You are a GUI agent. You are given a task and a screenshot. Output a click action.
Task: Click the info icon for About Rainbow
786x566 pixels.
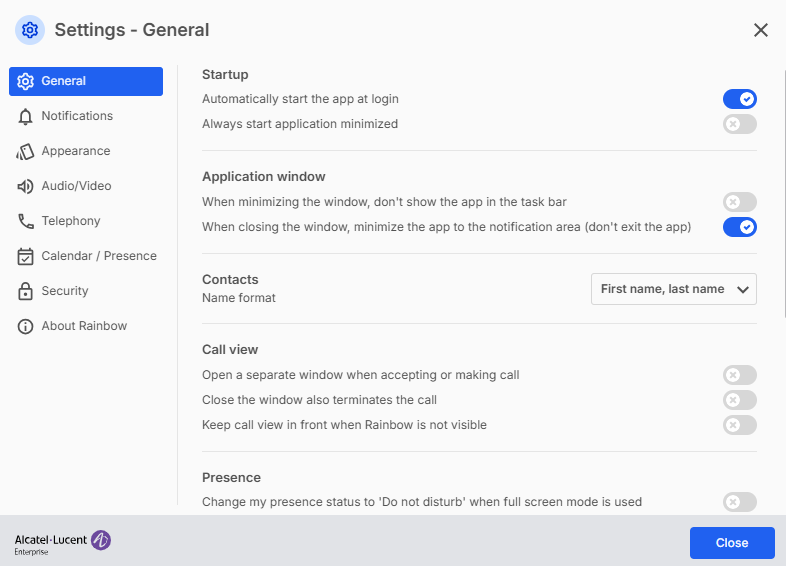pos(25,326)
